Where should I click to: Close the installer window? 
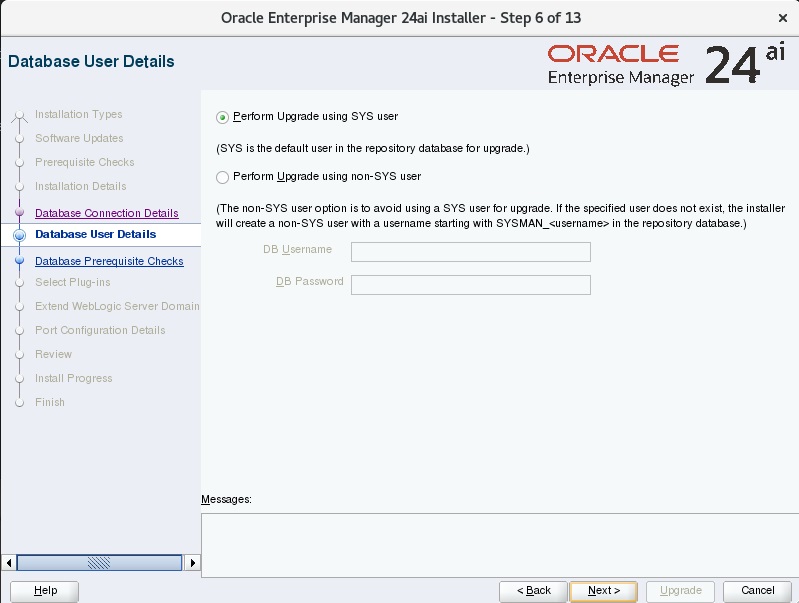[783, 18]
